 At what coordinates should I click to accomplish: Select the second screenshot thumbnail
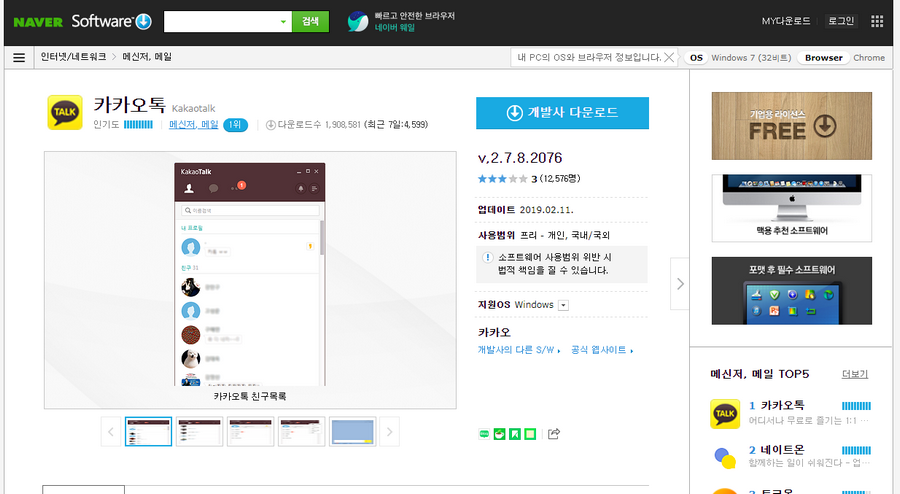click(199, 431)
